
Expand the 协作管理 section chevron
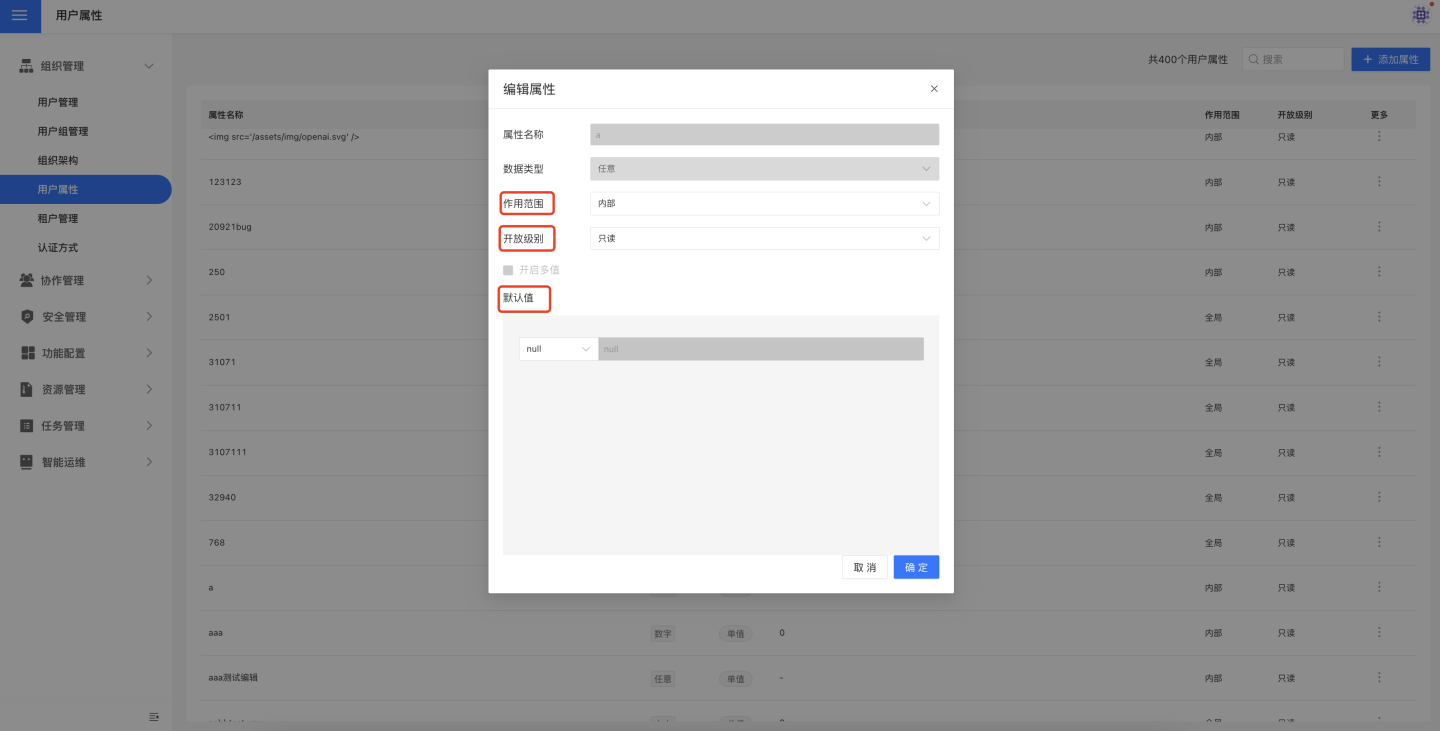coord(149,281)
